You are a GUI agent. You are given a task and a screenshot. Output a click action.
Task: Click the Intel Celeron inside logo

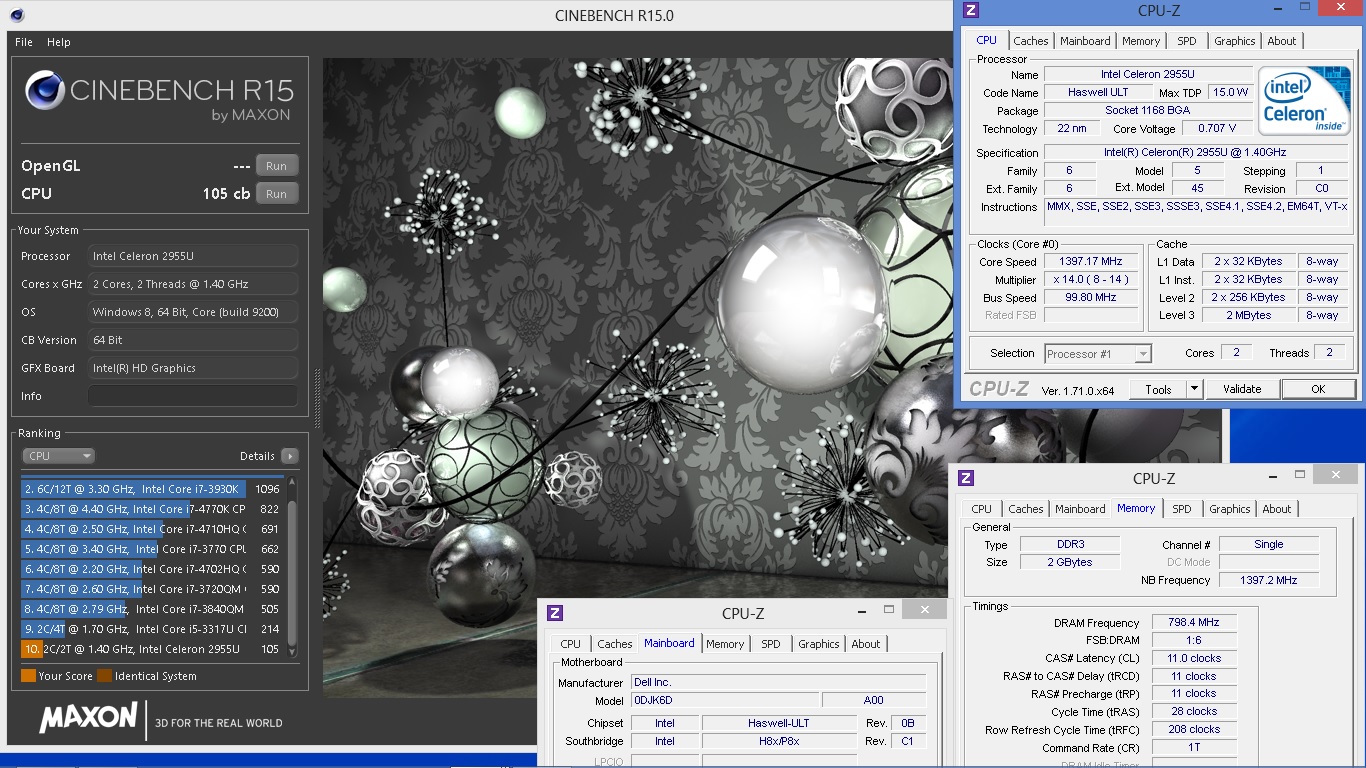[1304, 102]
